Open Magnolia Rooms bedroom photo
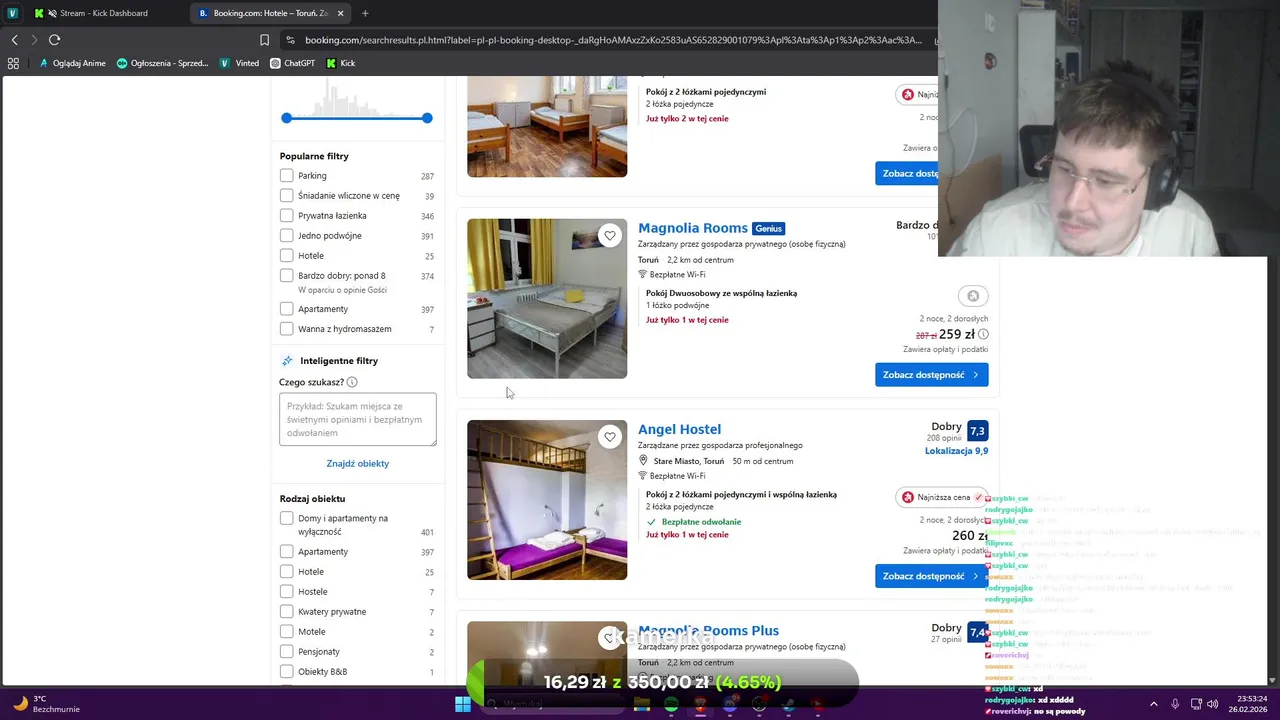Screen dimensions: 1280x720 547,298
